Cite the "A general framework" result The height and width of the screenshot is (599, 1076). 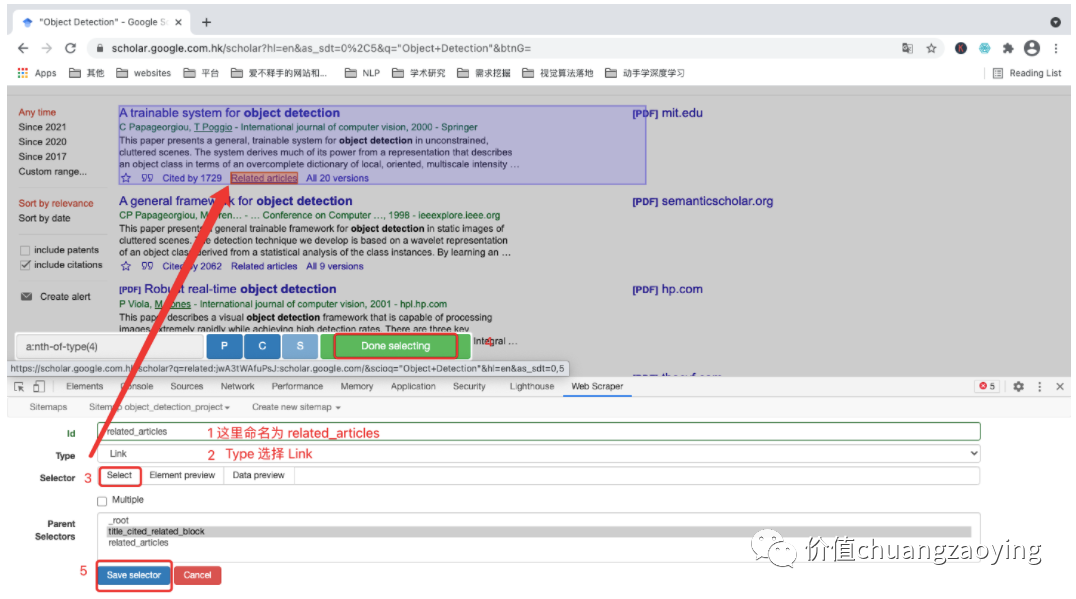click(147, 266)
